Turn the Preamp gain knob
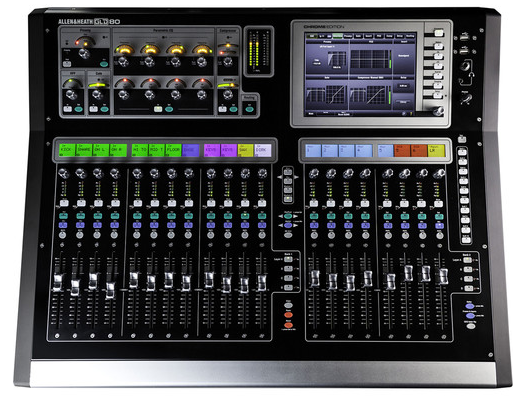 (83, 53)
